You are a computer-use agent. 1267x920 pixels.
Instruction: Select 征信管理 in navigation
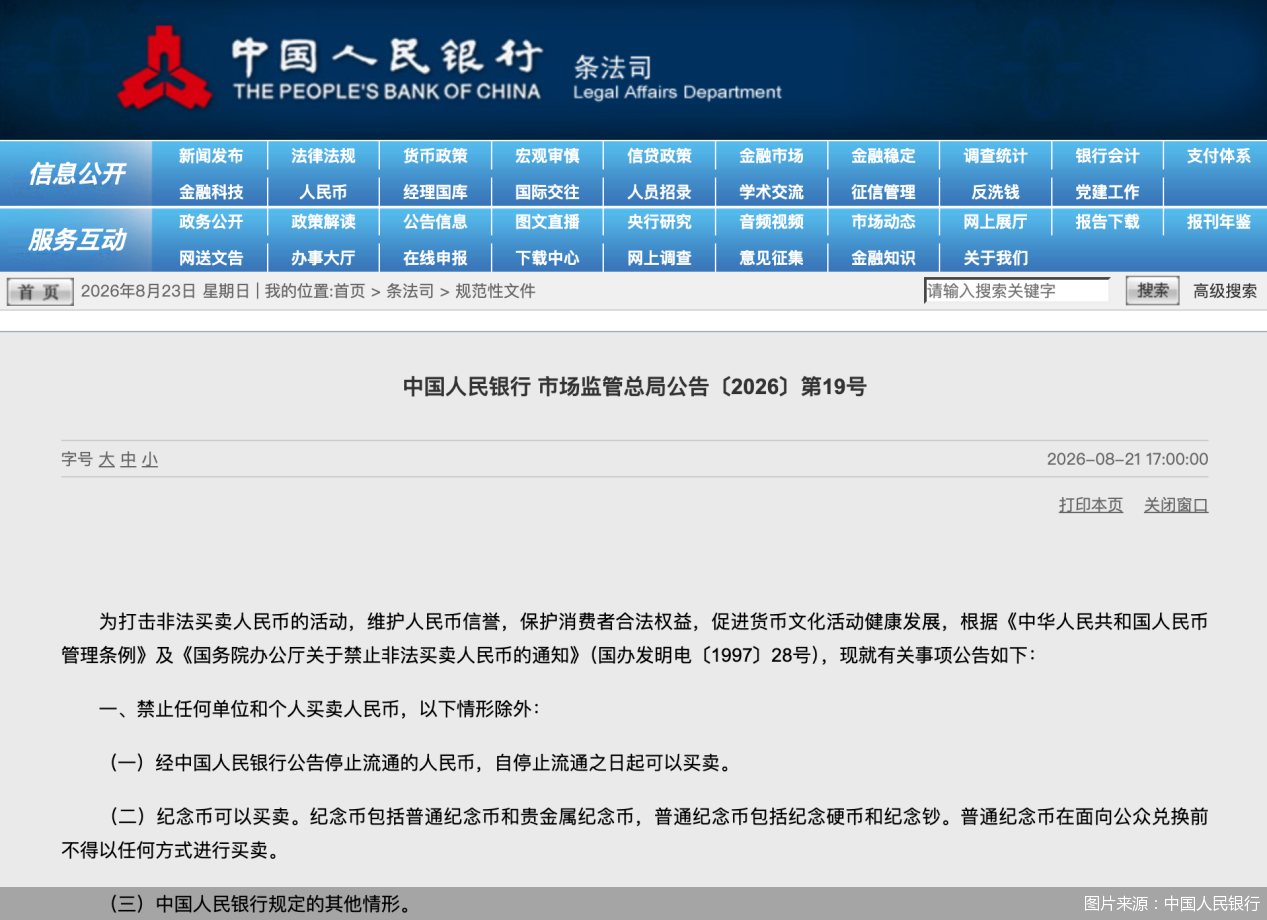883,192
